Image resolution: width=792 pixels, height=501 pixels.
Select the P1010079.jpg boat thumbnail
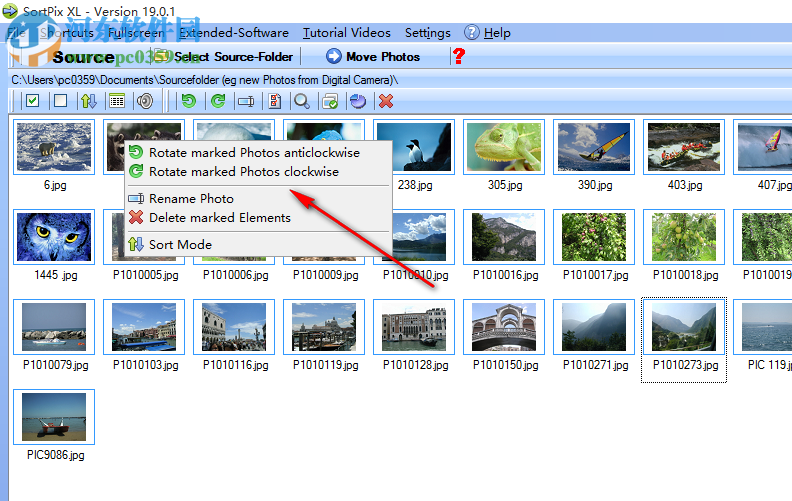point(54,327)
